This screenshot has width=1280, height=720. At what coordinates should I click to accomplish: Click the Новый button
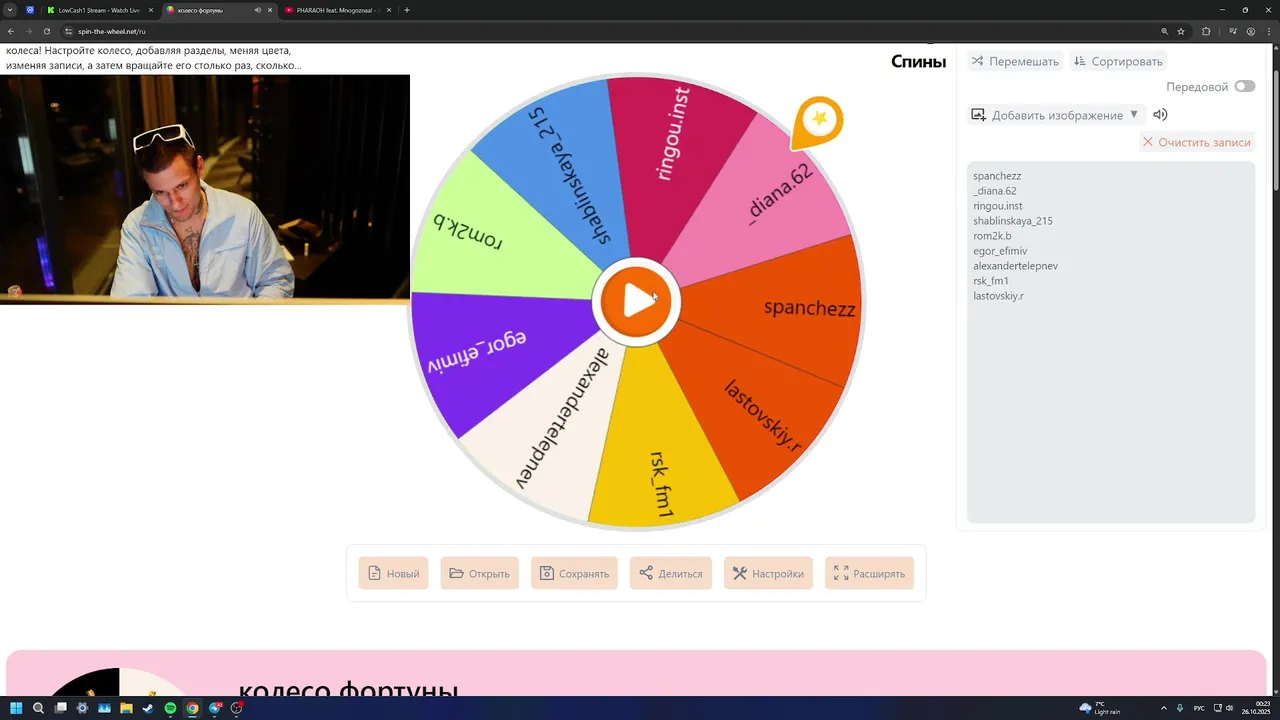tap(393, 573)
